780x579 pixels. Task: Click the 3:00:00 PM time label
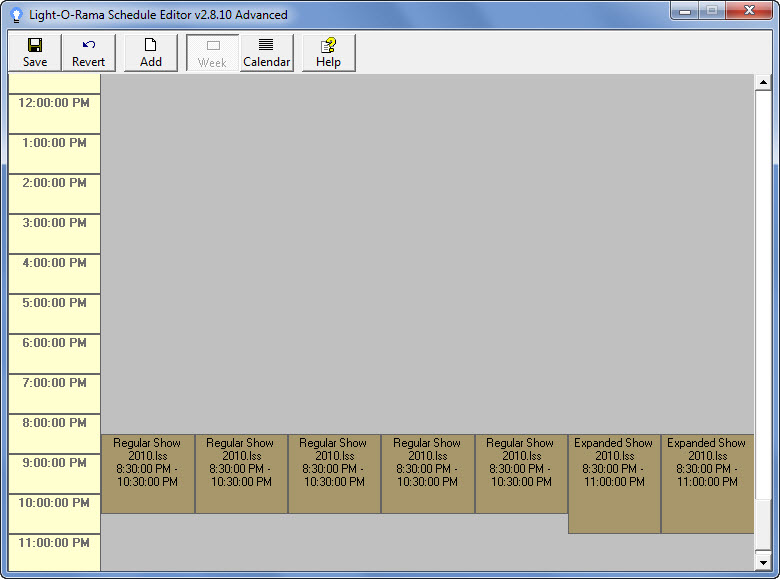coord(54,234)
